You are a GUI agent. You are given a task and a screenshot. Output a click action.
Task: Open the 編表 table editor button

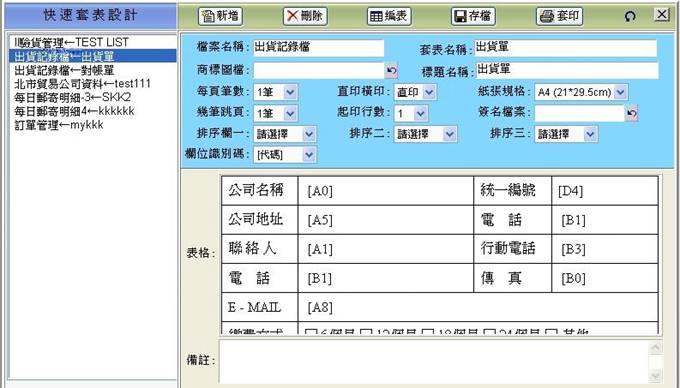pos(389,16)
